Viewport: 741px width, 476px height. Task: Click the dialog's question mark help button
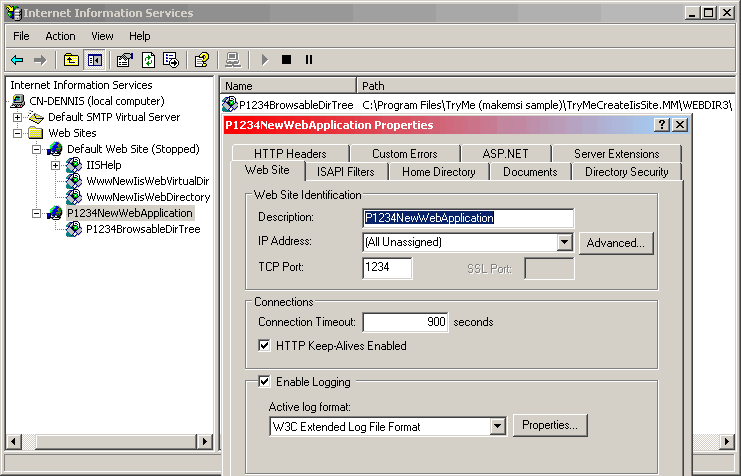point(662,125)
